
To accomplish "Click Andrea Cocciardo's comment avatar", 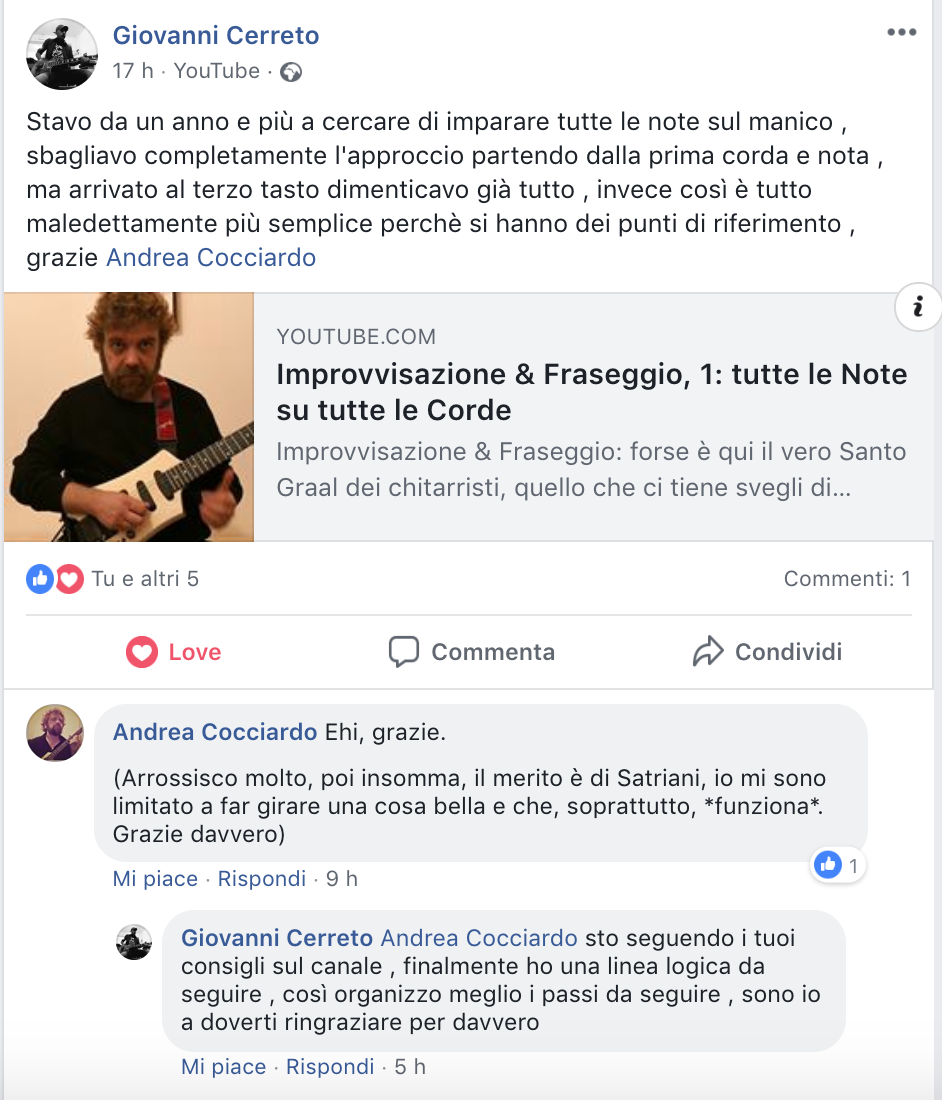I will (55, 732).
